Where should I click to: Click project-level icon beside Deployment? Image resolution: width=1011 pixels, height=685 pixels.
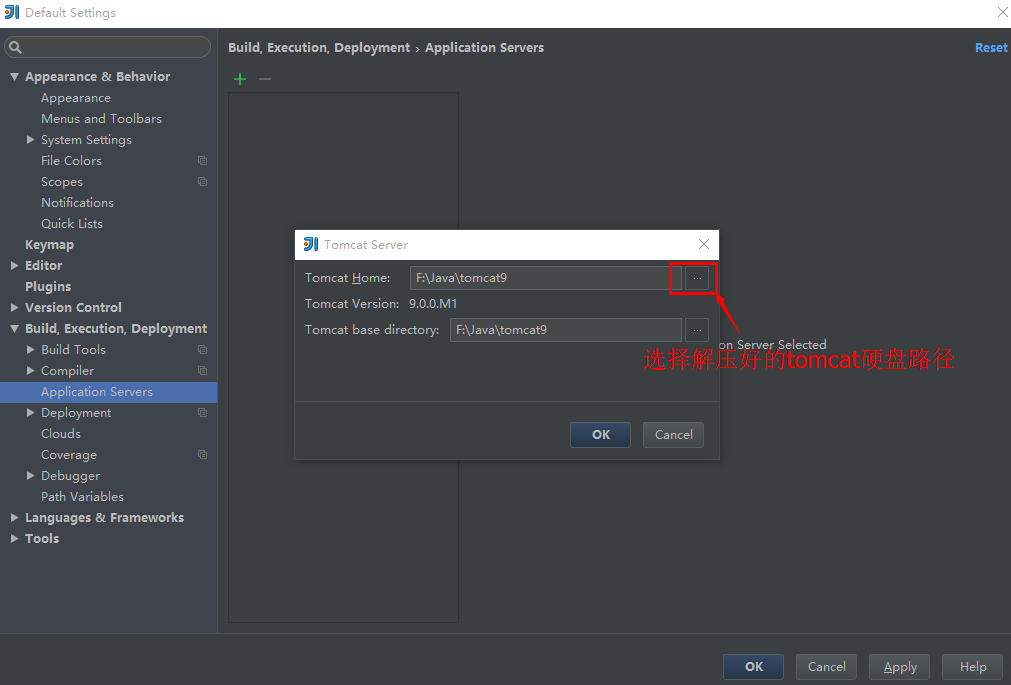[x=202, y=413]
